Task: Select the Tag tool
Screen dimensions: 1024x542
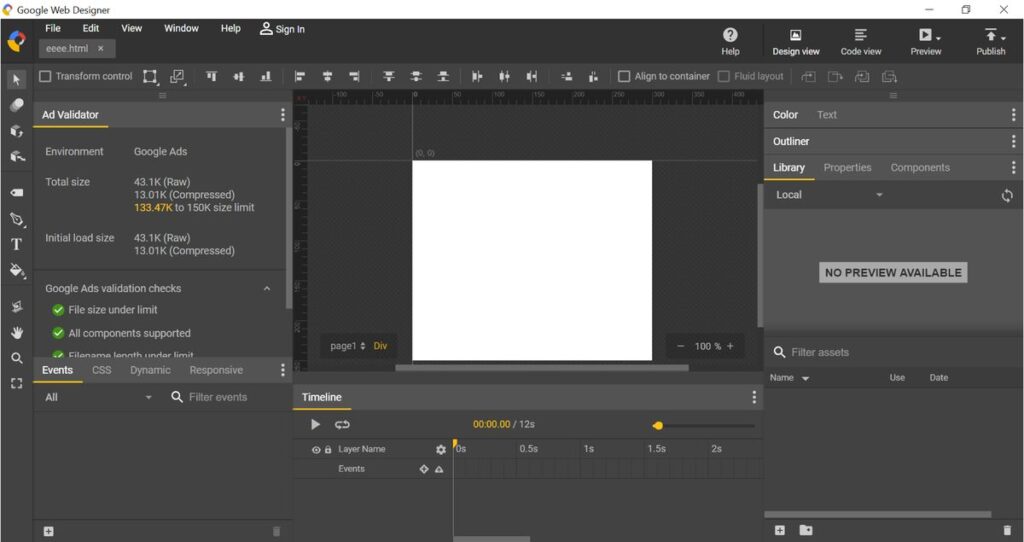Action: (16, 193)
